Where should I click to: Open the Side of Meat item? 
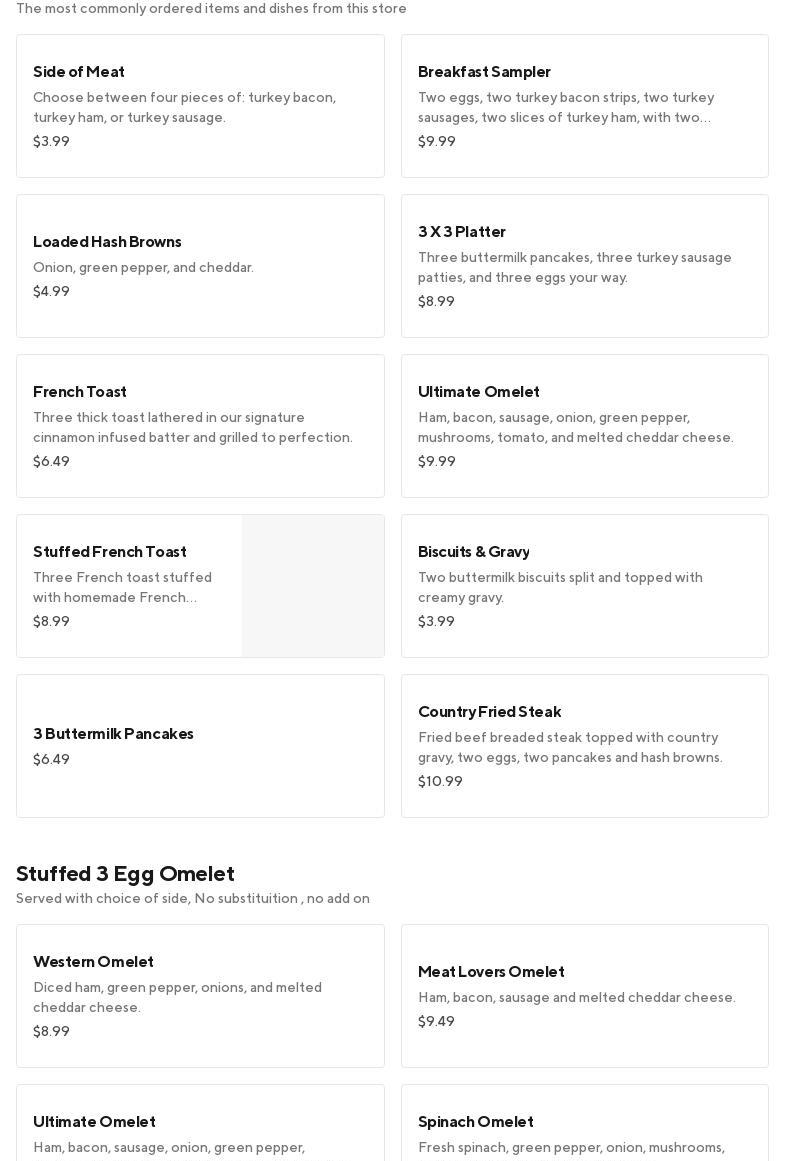click(200, 106)
